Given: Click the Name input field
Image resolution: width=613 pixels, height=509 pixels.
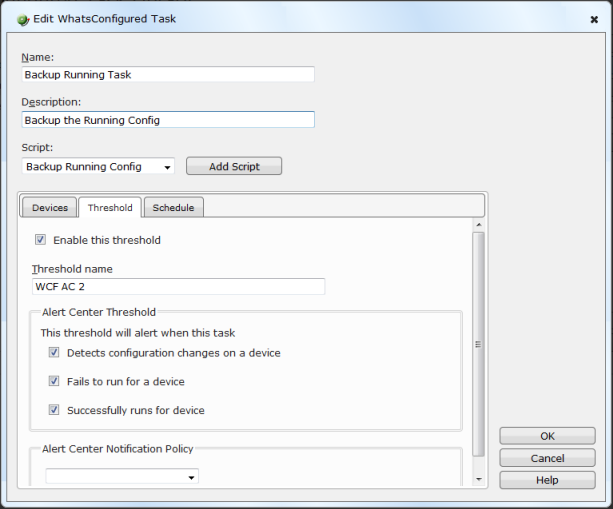Looking at the screenshot, I should (x=168, y=74).
